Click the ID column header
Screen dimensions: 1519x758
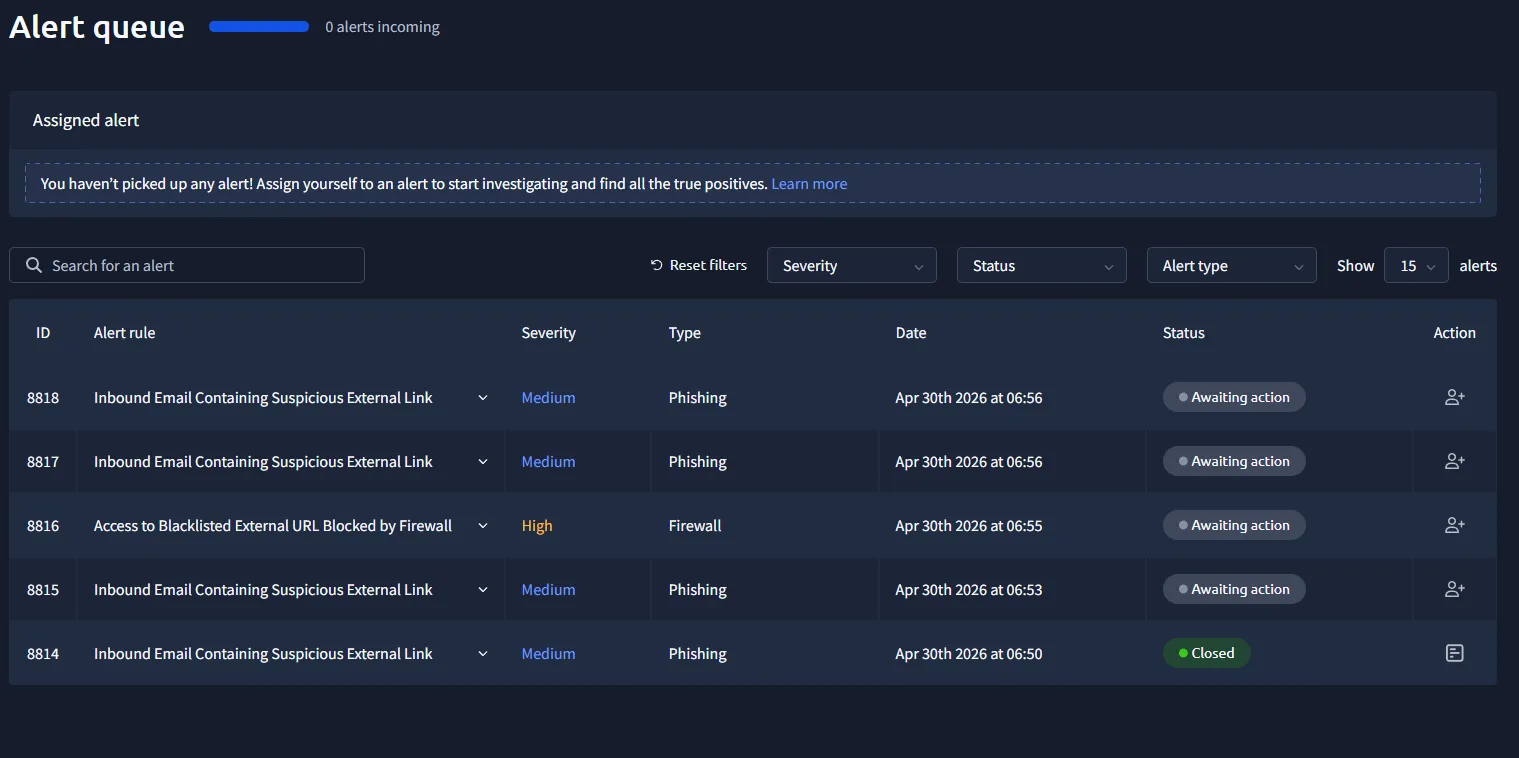tap(43, 333)
